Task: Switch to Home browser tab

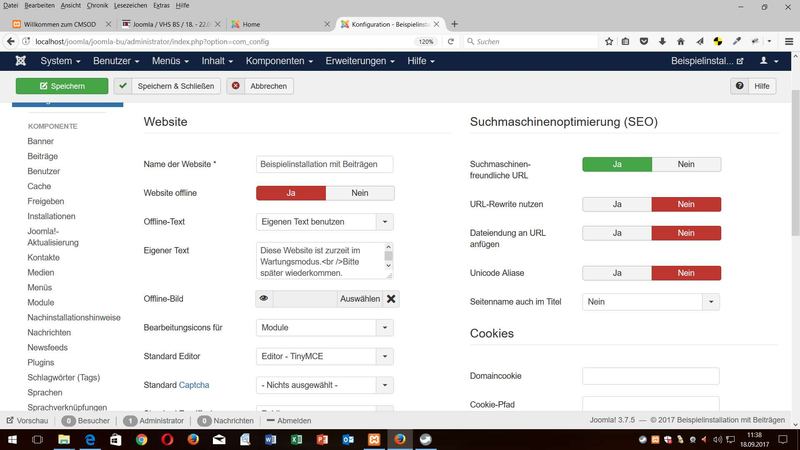Action: 278,24
